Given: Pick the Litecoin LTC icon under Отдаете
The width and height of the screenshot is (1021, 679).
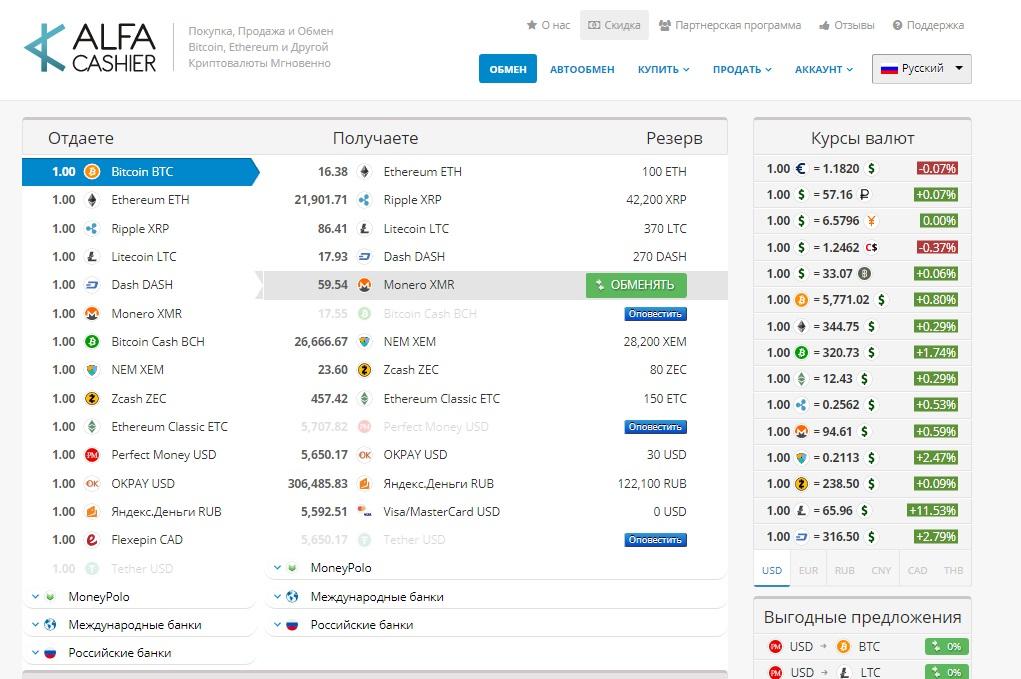Looking at the screenshot, I should pos(92,256).
